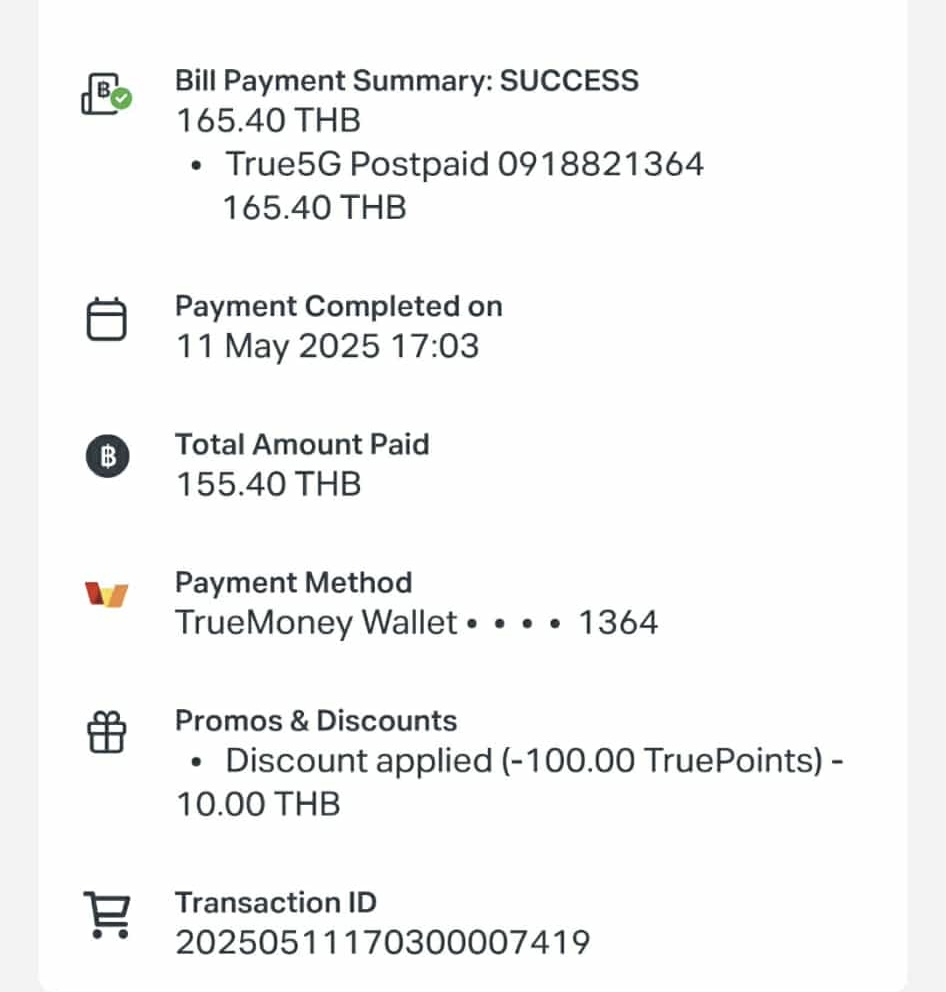Click the 165.40 THB summary amount
Viewport: 946px width, 992px height.
point(268,120)
